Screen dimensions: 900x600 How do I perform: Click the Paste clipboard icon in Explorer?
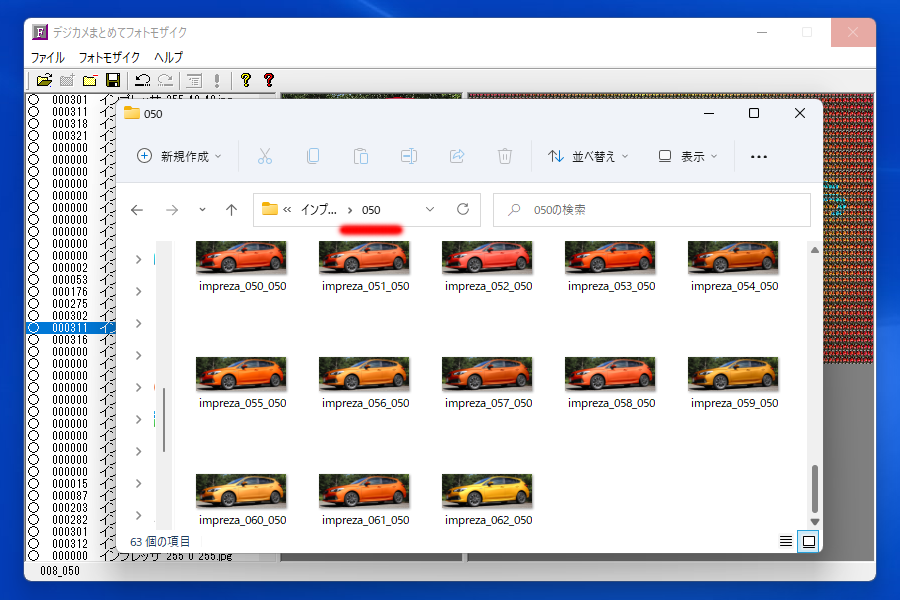[x=360, y=156]
